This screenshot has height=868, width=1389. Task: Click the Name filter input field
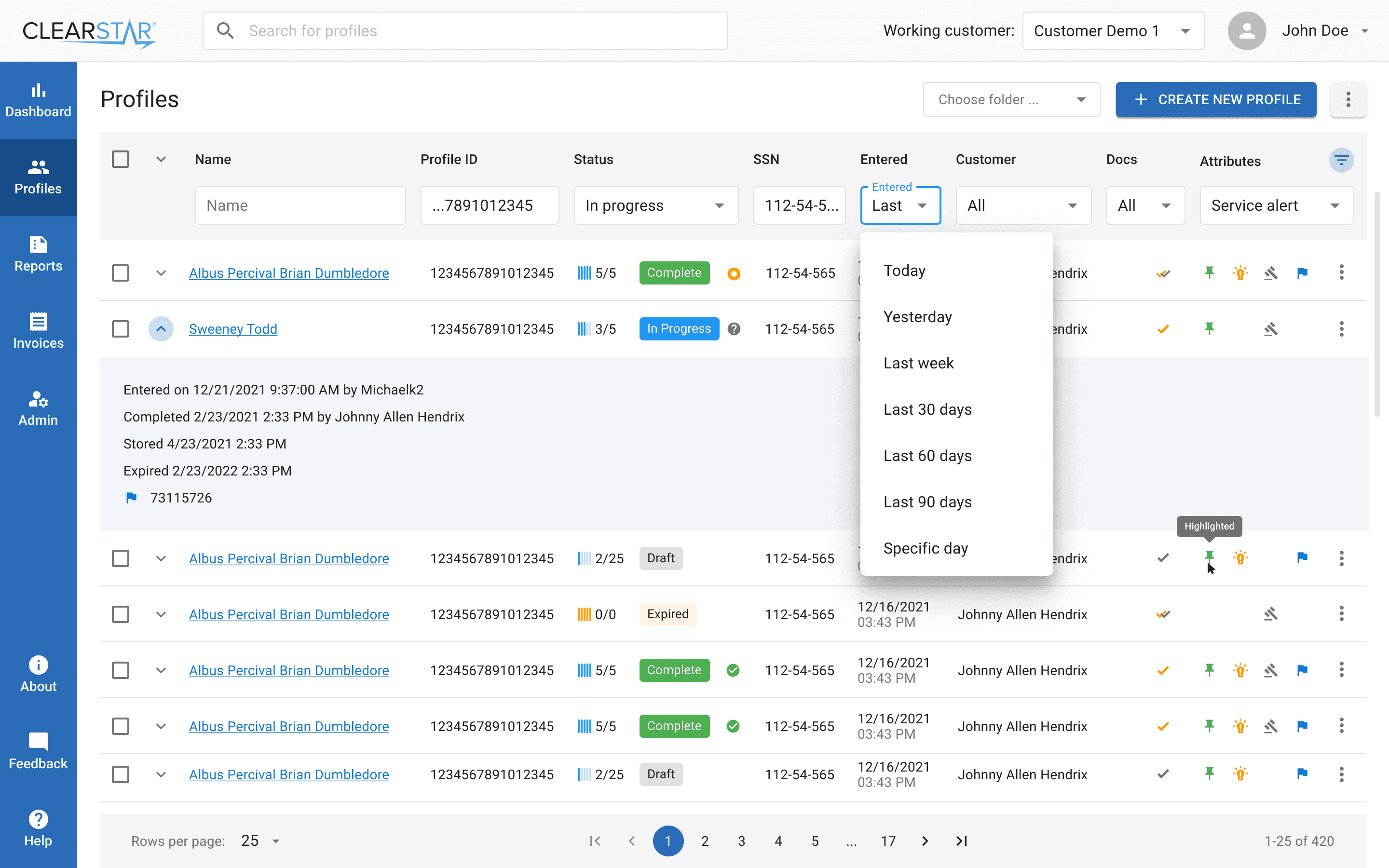[x=300, y=205]
